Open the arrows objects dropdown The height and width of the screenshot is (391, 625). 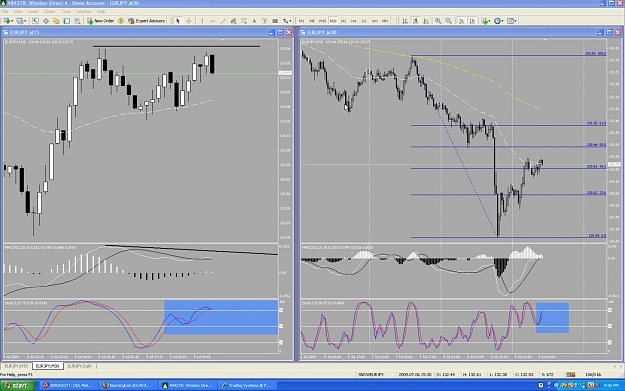[287, 21]
